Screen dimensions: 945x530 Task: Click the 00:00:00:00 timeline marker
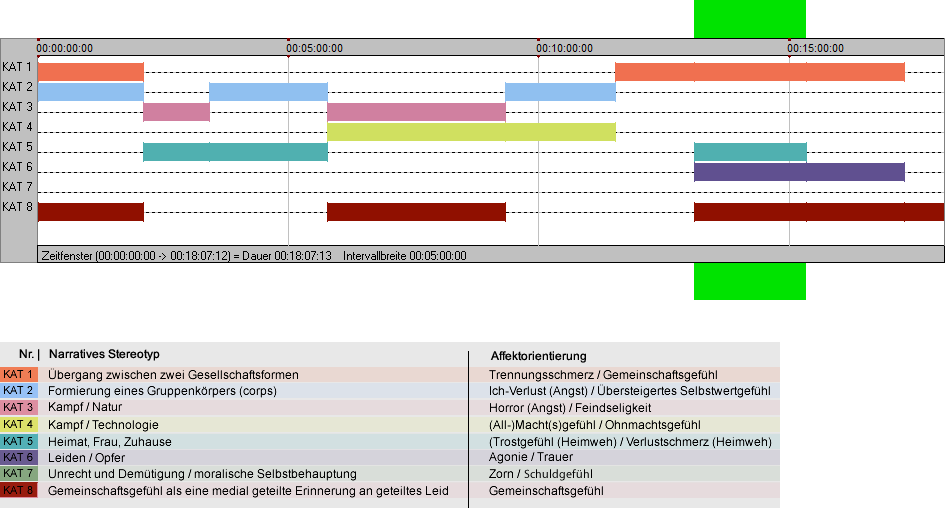[x=64, y=48]
